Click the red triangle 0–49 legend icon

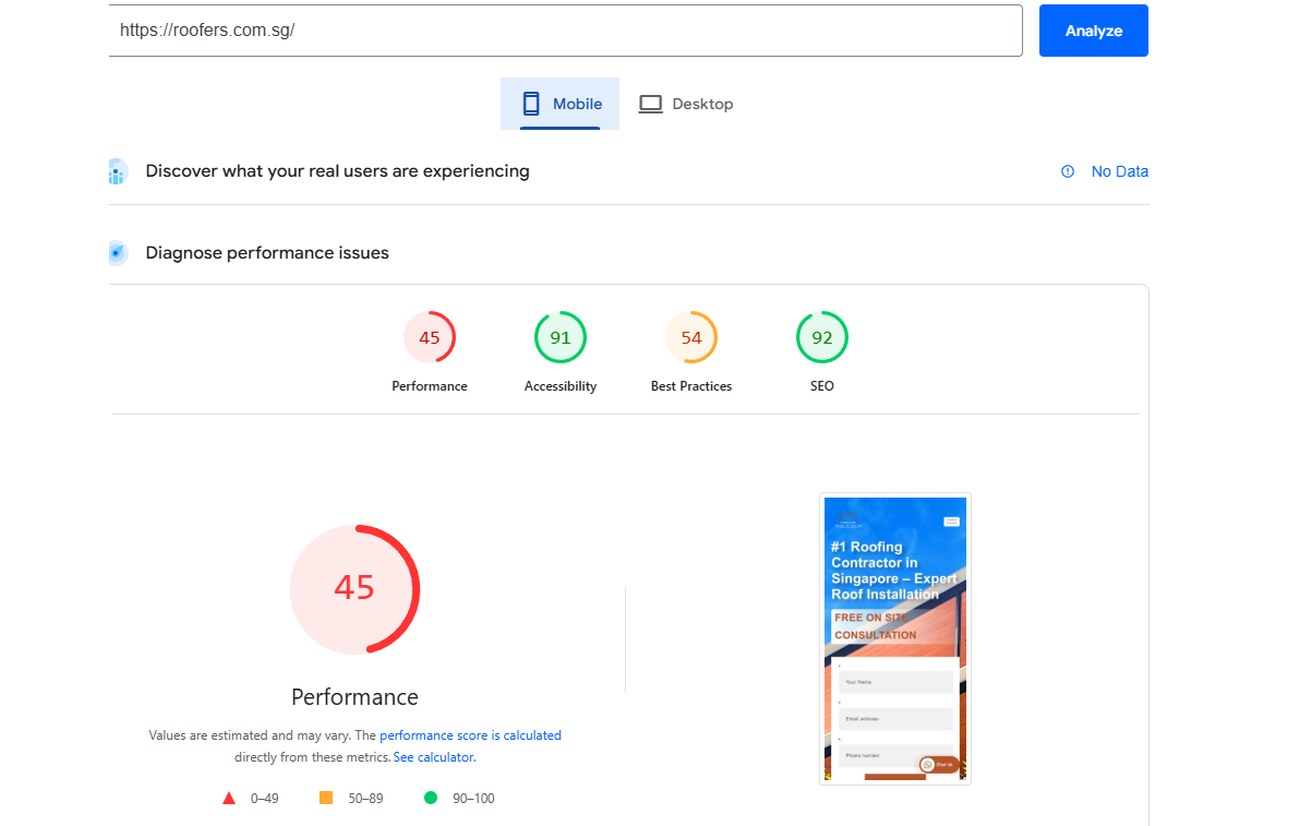tap(229, 798)
